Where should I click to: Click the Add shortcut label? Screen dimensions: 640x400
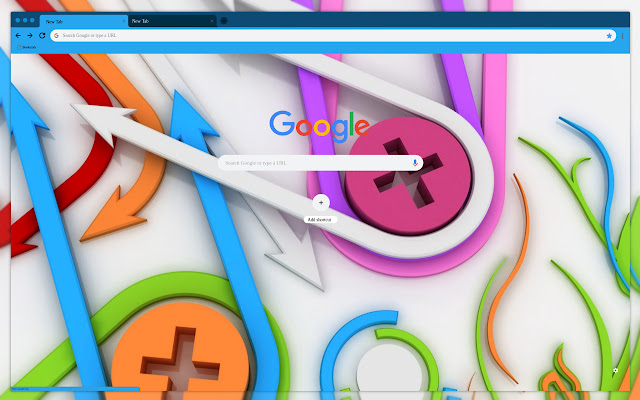coord(320,220)
